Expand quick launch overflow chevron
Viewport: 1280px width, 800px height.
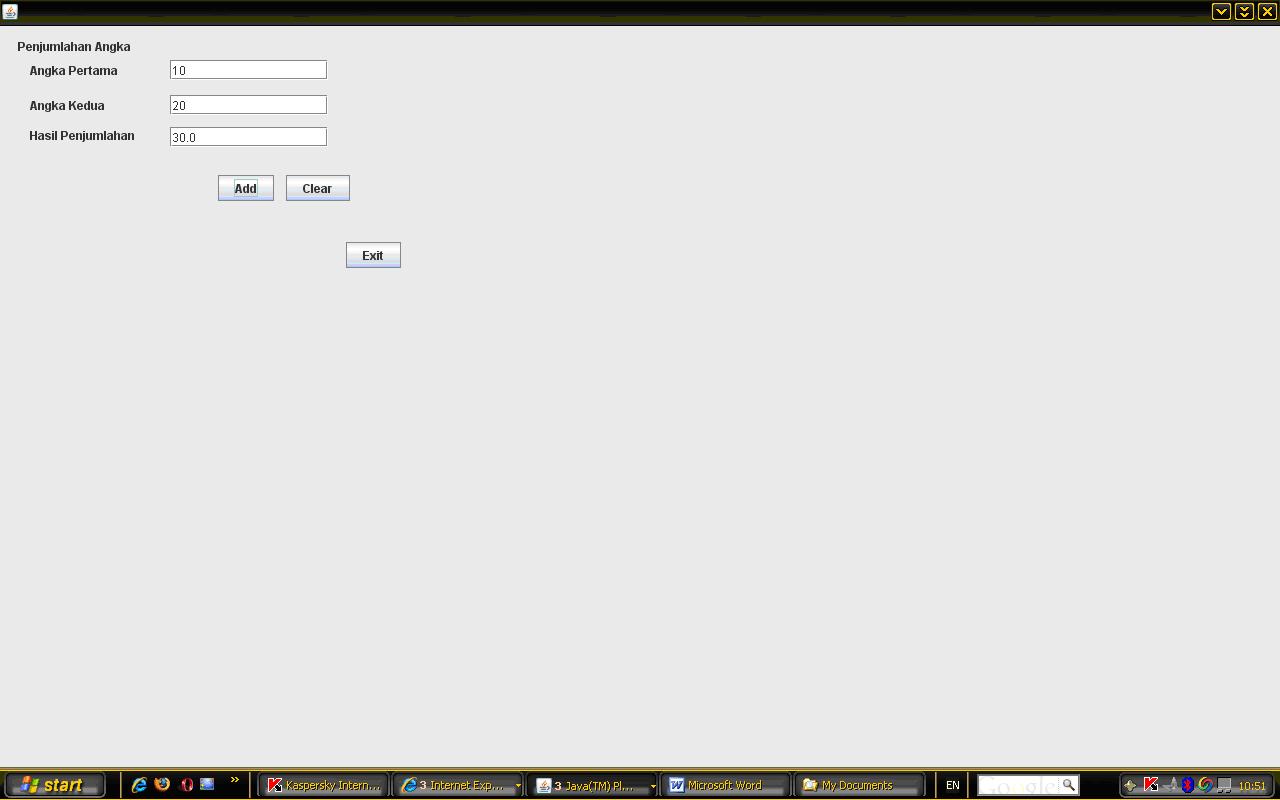tap(235, 781)
